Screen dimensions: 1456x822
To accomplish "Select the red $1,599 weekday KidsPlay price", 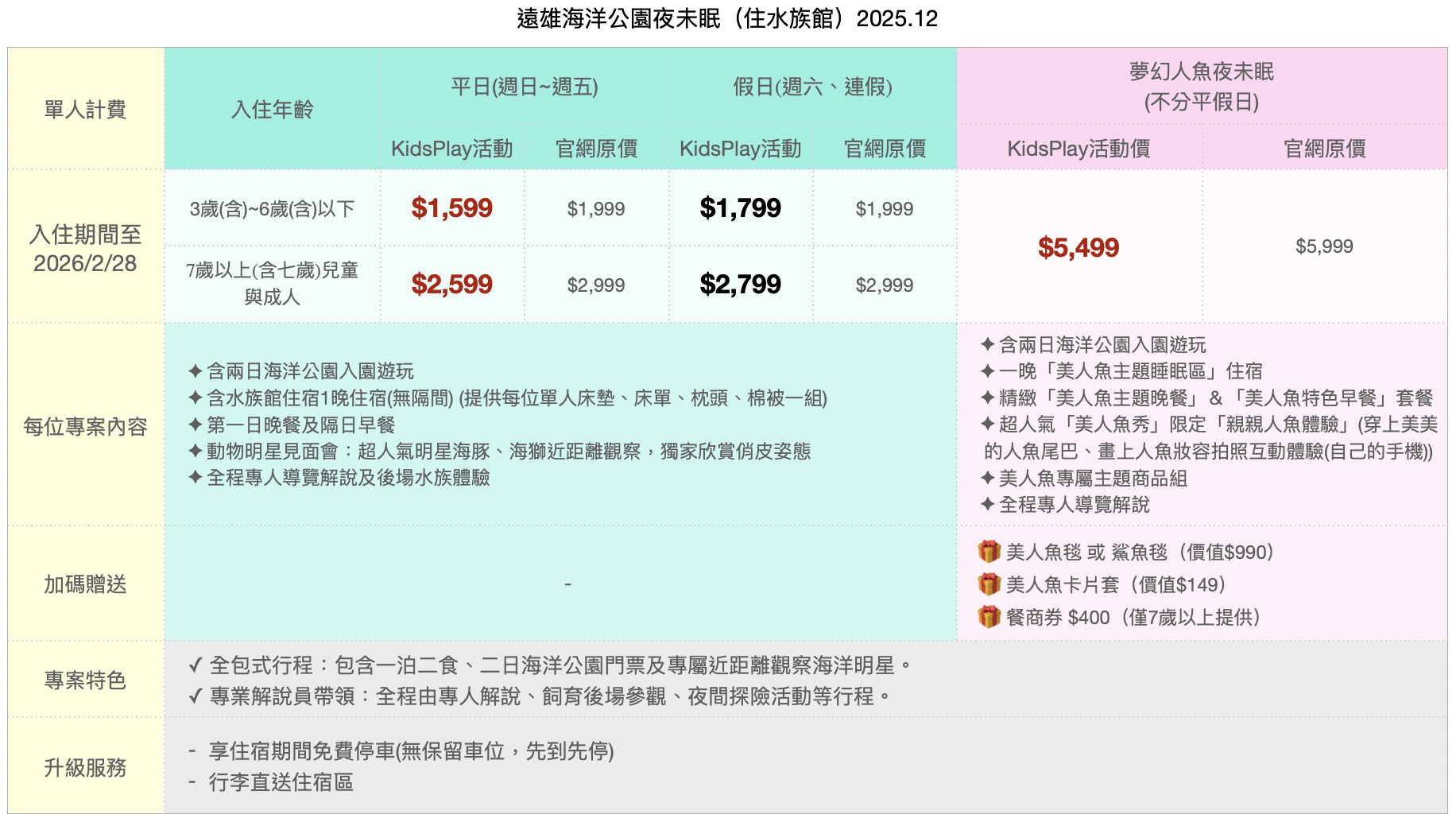I will (x=451, y=208).
